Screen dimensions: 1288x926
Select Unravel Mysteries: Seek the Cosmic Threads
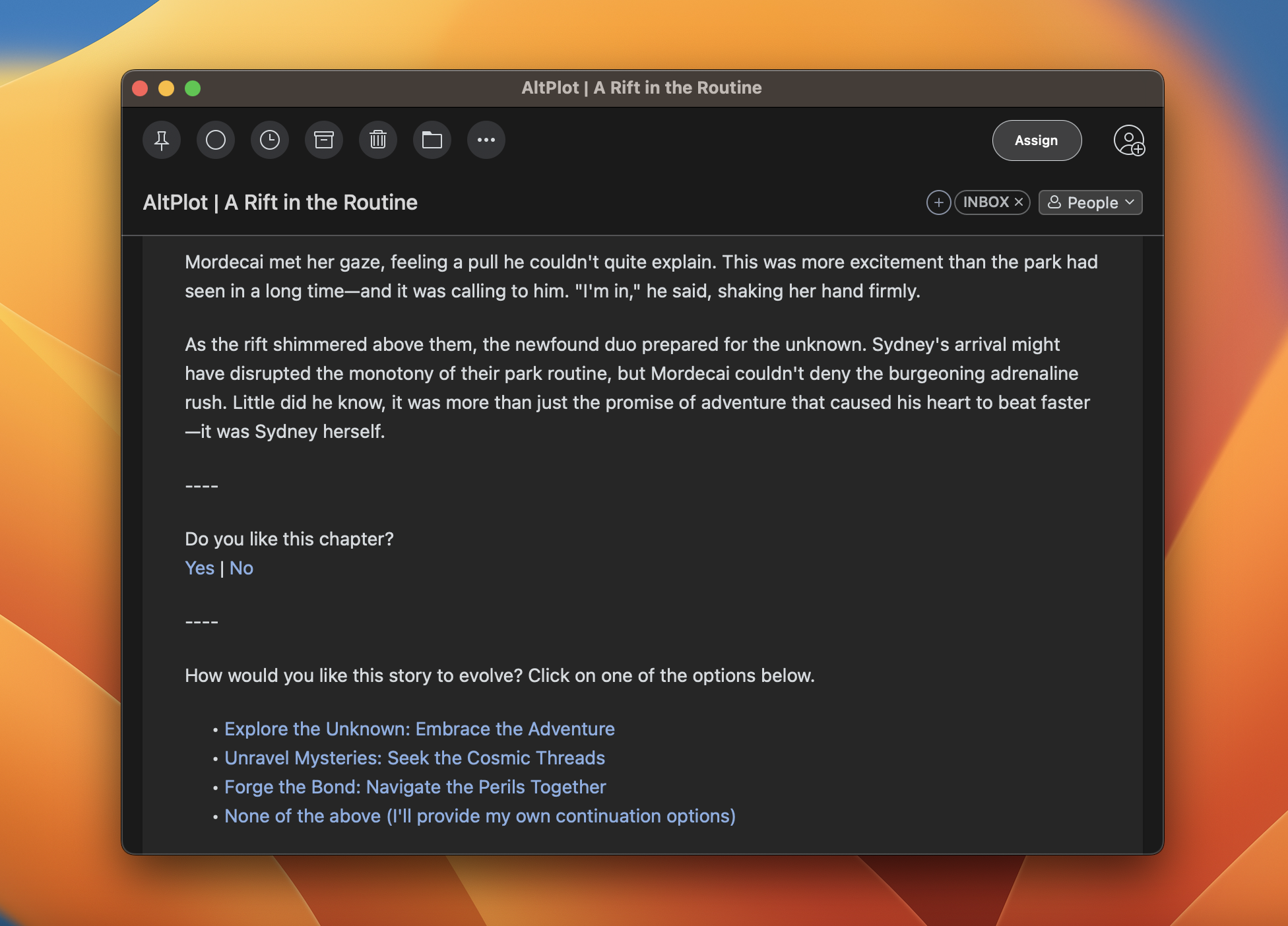click(414, 758)
